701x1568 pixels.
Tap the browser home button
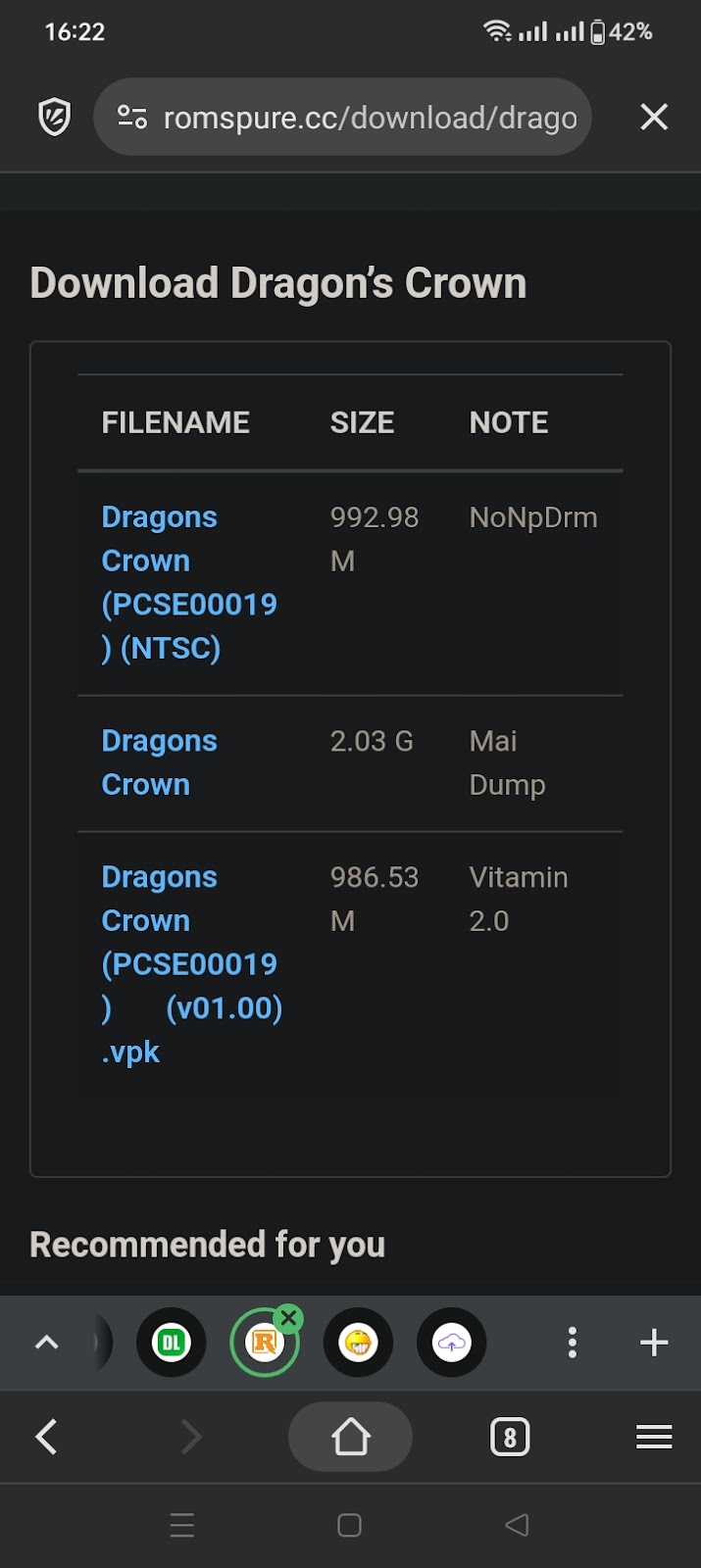pos(350,1438)
